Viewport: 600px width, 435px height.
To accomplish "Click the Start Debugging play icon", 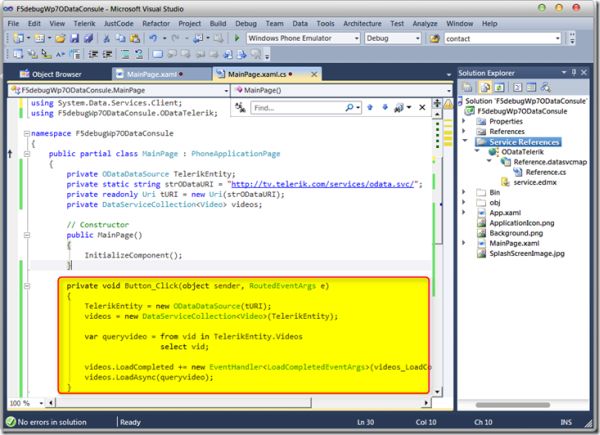I will [x=237, y=37].
